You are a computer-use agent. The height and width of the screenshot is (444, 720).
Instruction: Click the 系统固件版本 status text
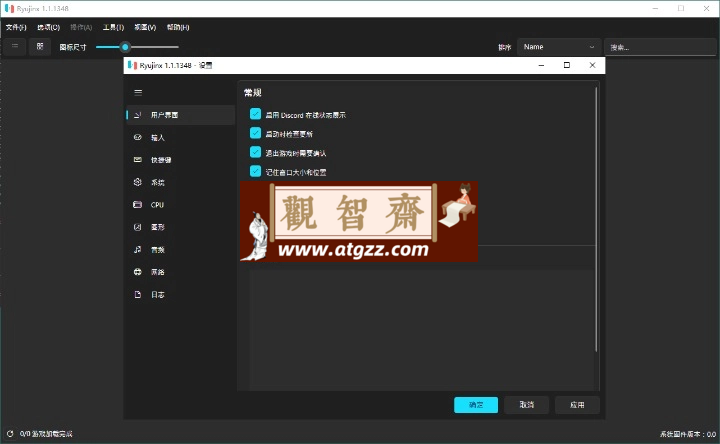point(688,434)
